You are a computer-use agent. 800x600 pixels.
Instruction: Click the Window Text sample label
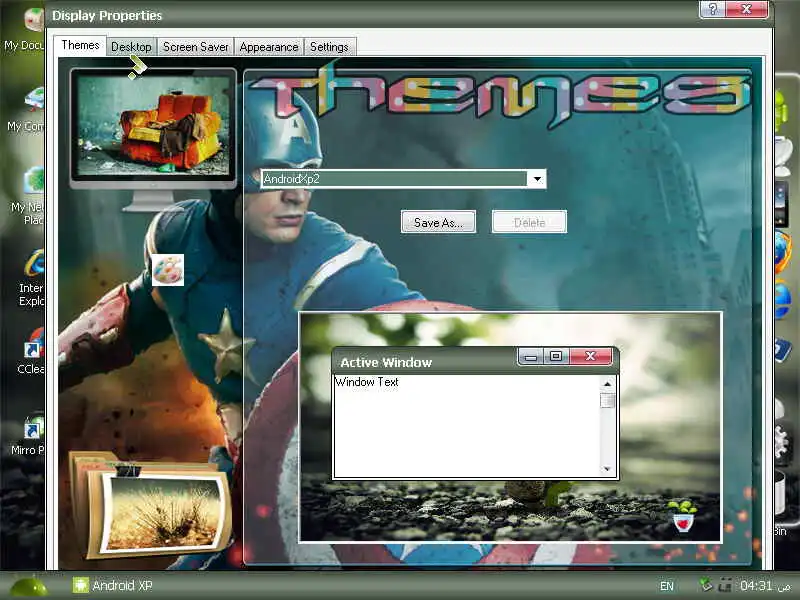tap(366, 382)
